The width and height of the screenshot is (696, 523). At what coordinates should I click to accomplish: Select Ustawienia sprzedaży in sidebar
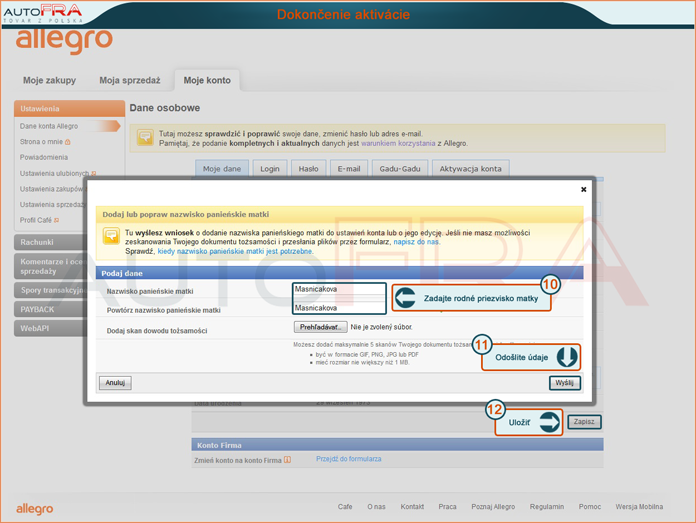tap(52, 205)
